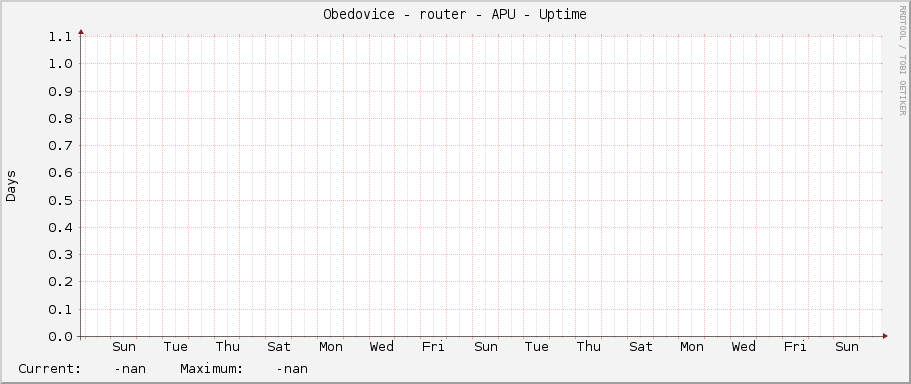Screen dimensions: 911x384
Task: Select the 0.8 y-axis tick label
Action: coord(60,119)
